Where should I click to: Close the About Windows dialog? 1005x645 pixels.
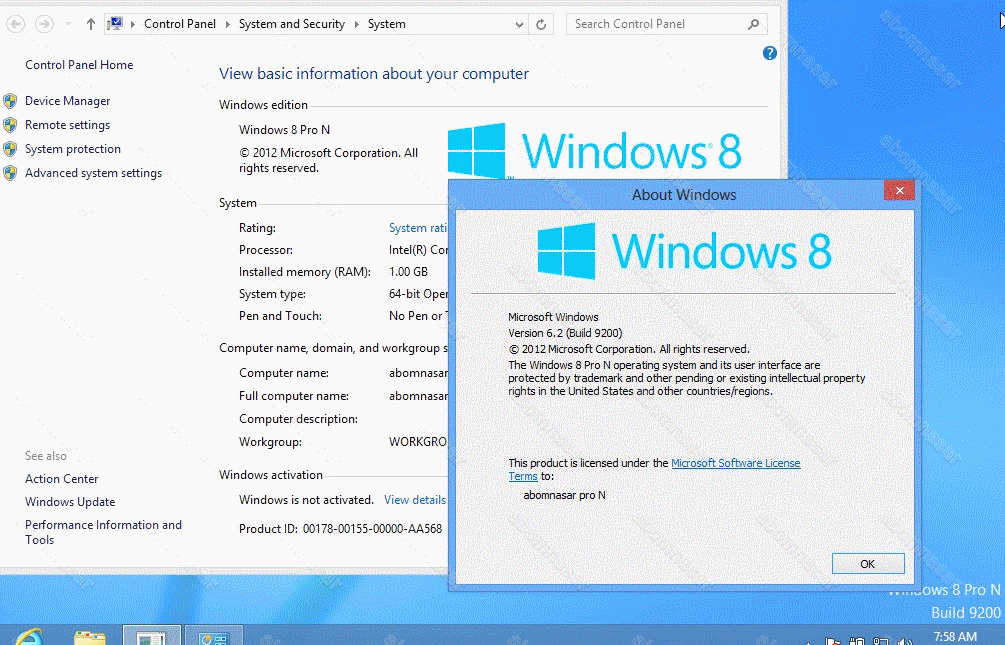pyautogui.click(x=899, y=190)
